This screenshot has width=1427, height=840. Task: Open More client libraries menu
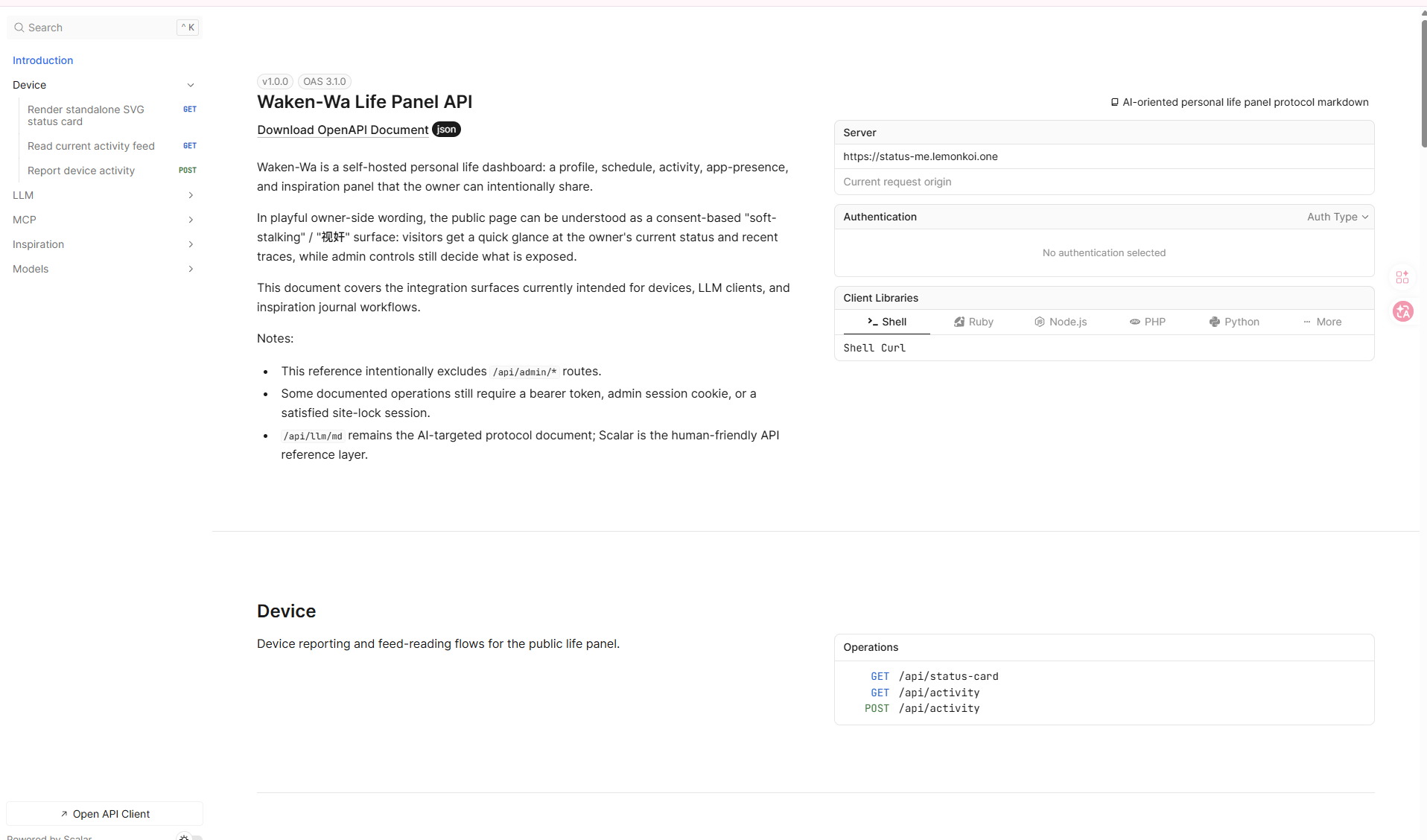(1322, 322)
